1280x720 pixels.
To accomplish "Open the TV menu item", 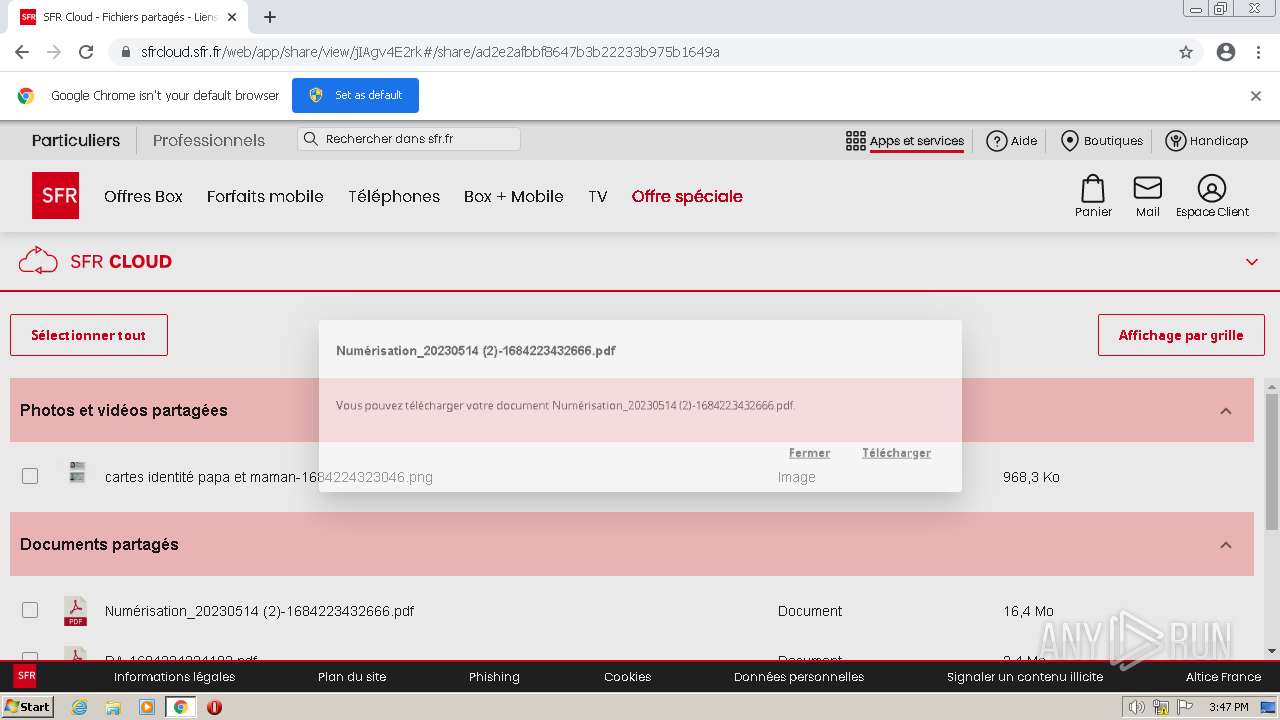I will coord(598,196).
